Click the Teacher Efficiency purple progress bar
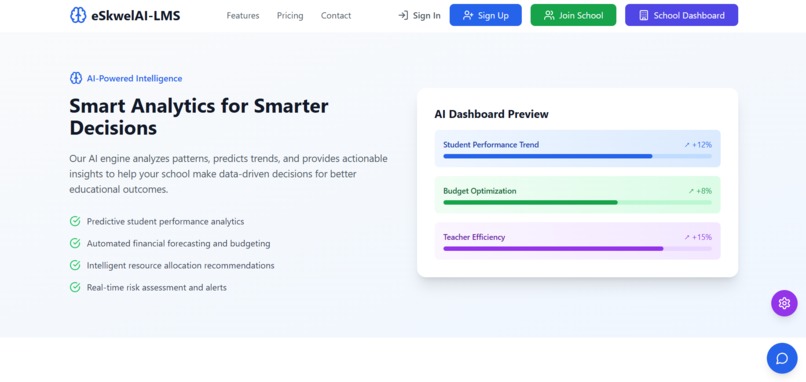The height and width of the screenshot is (382, 806). click(x=577, y=248)
